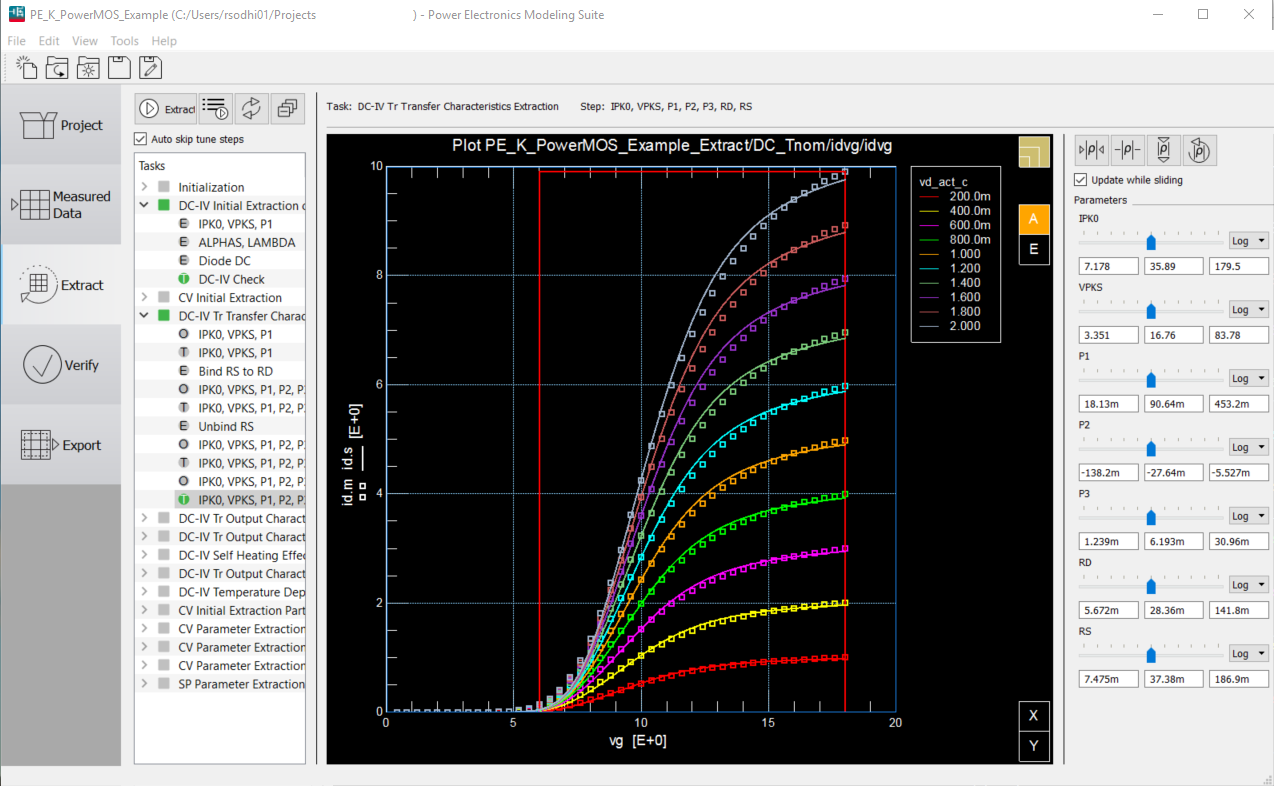
Task: Expand the Initialization task node
Action: coord(144,187)
